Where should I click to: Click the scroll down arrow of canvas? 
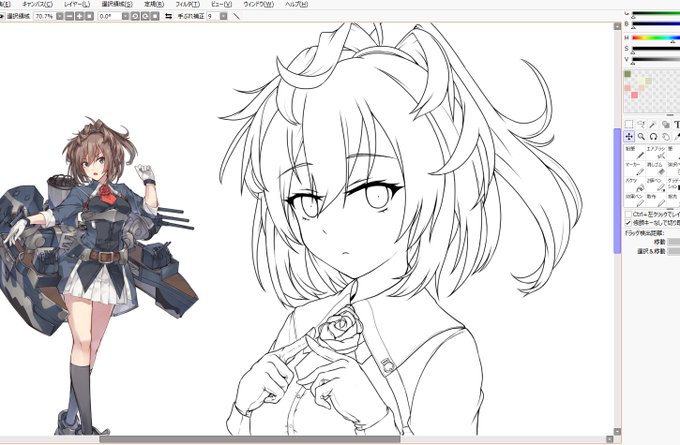(617, 432)
